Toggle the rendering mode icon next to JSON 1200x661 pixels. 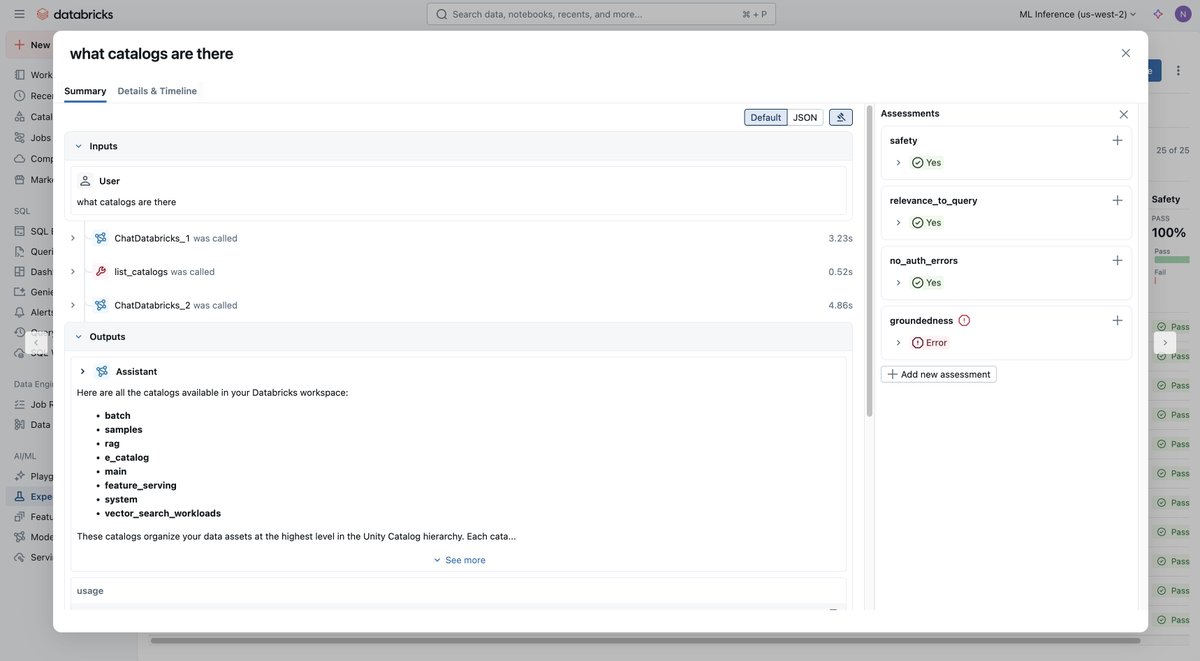pyautogui.click(x=841, y=117)
